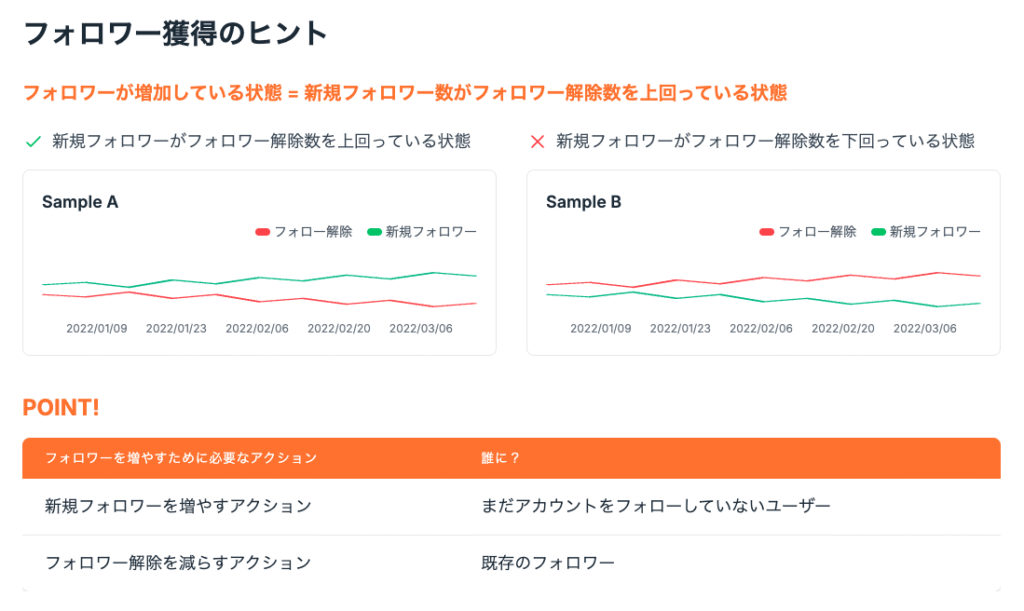Click the 既存のフォロワー table cell
Screen dimensions: 1024x611
tap(548, 563)
